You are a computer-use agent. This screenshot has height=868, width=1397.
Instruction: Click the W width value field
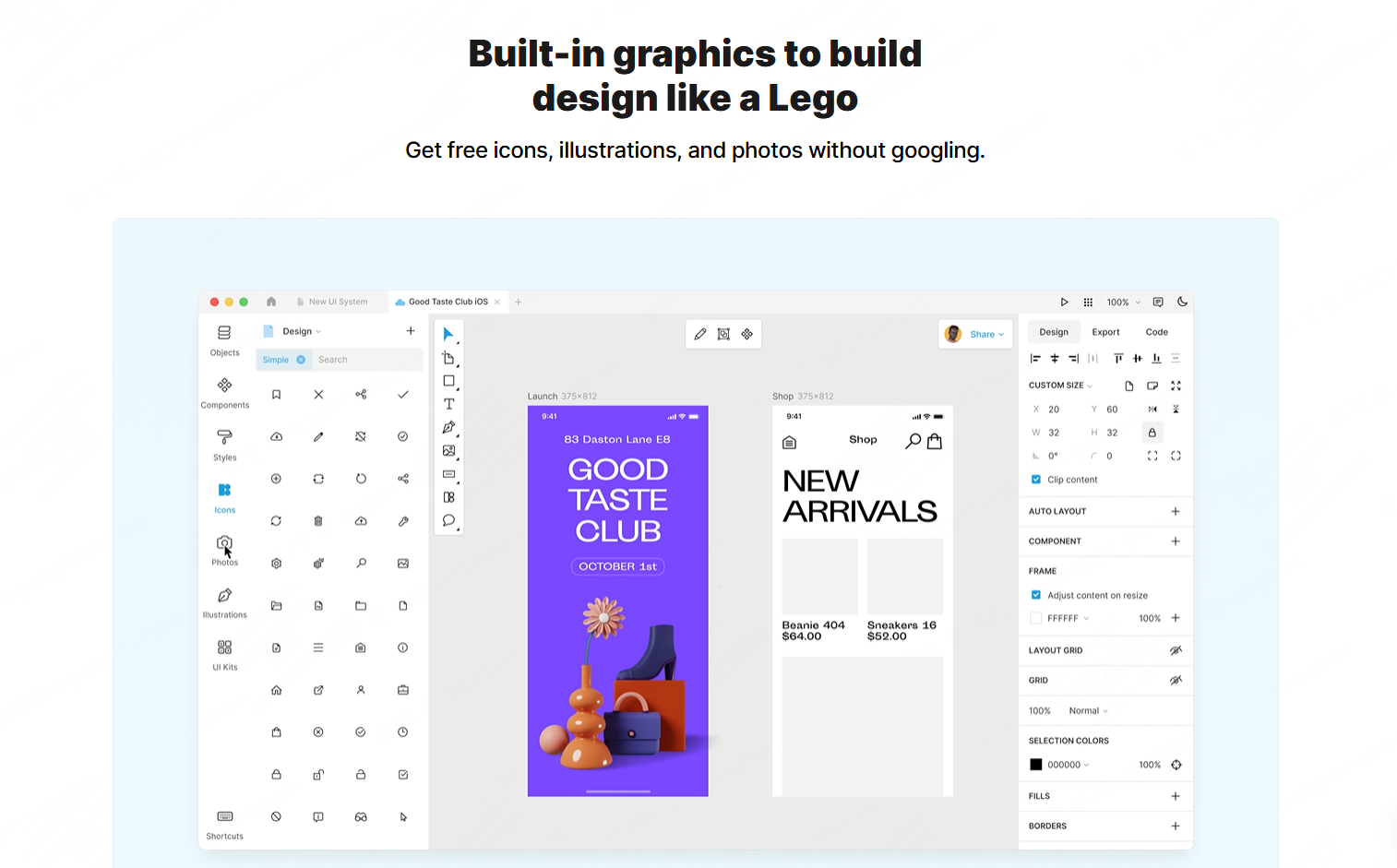coord(1054,433)
